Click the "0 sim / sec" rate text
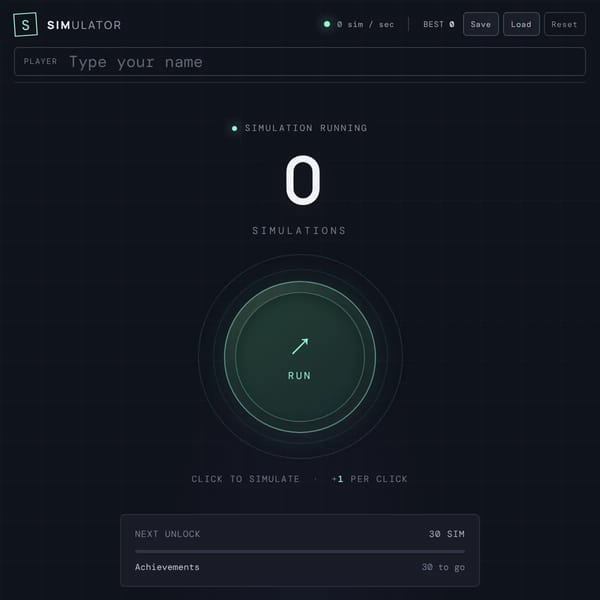 tap(365, 24)
